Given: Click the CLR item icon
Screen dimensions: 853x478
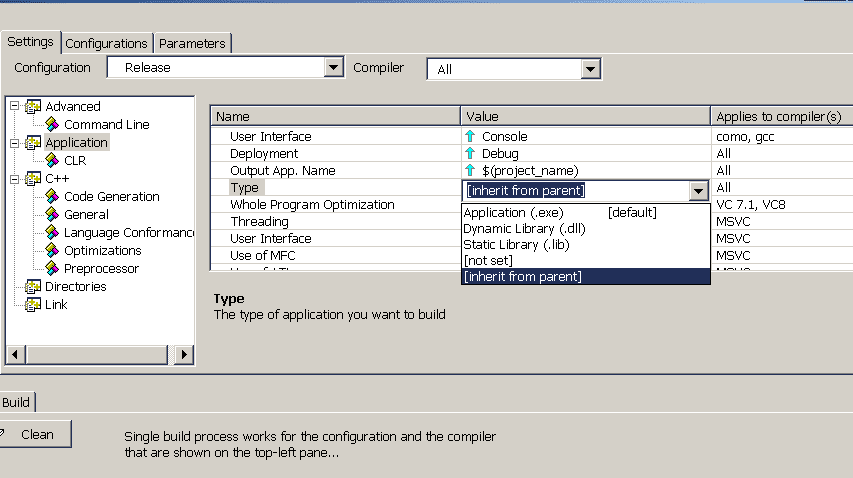Looking at the screenshot, I should point(52,161).
